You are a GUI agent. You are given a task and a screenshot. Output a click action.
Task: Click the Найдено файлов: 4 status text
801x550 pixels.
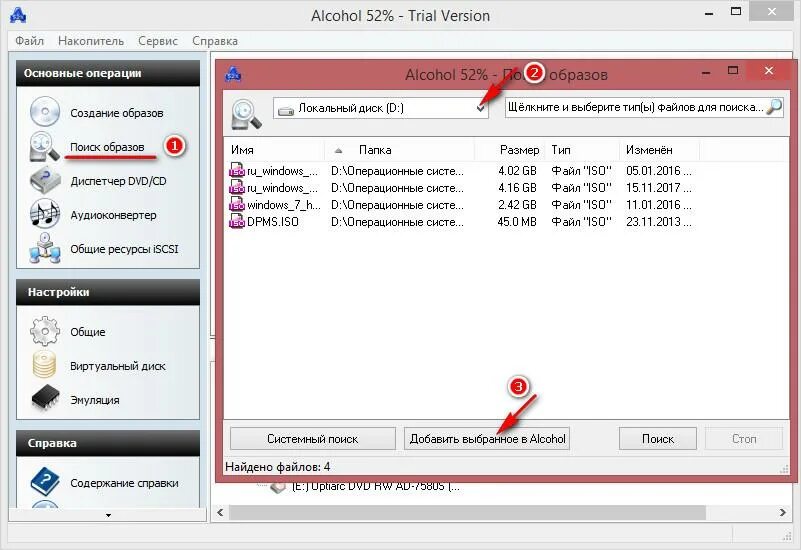(277, 467)
